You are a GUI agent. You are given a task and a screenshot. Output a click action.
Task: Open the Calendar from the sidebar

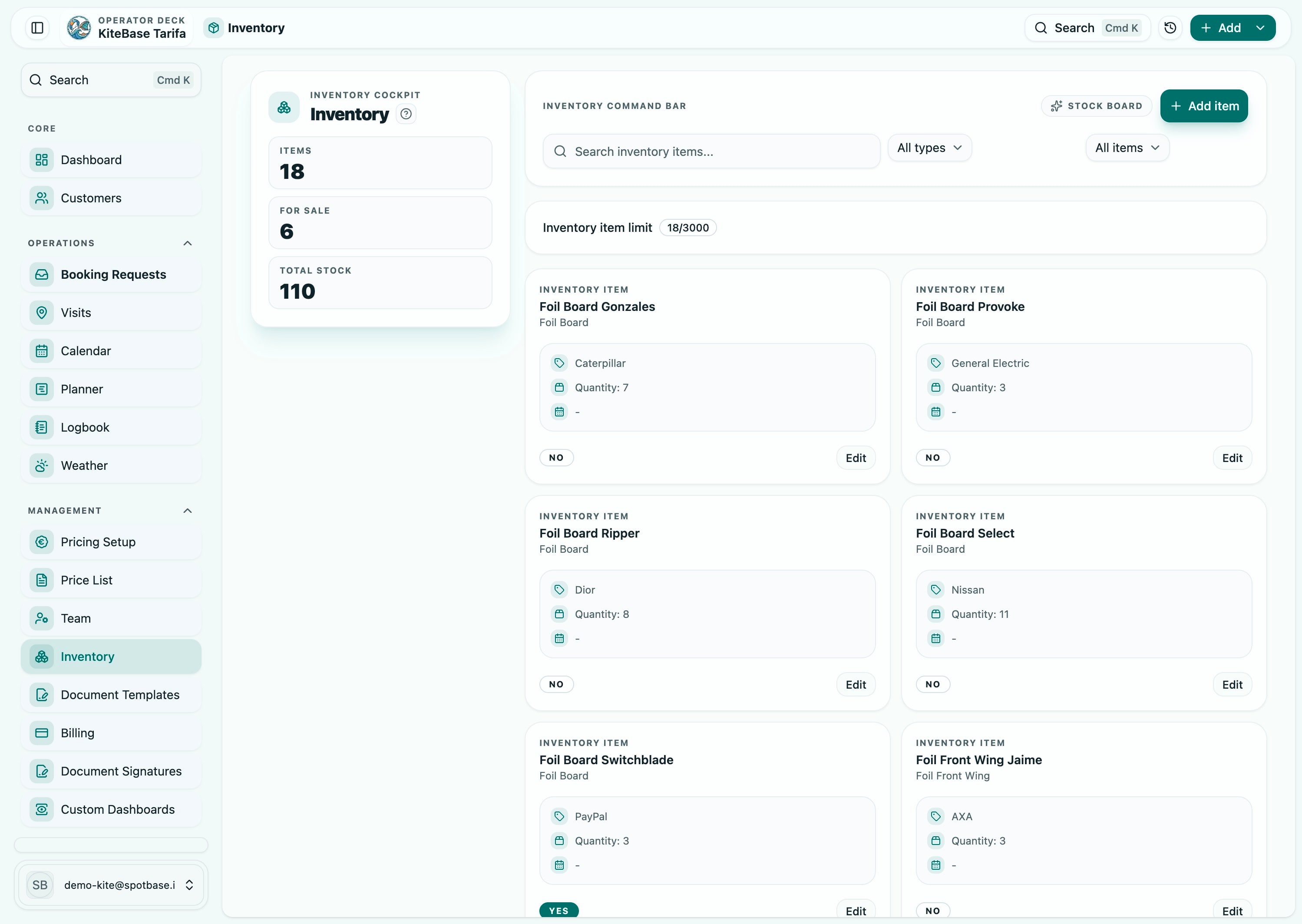coord(86,350)
